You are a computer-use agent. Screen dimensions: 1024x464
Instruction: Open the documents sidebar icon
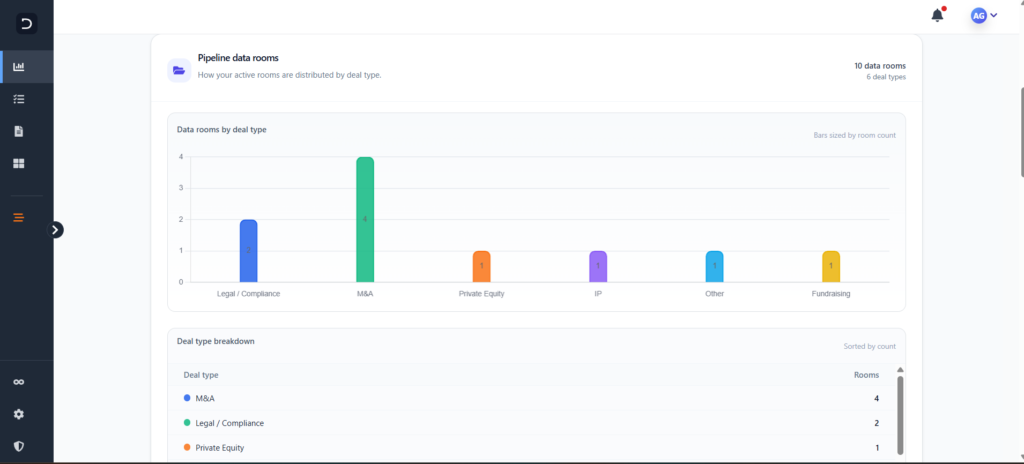click(19, 131)
